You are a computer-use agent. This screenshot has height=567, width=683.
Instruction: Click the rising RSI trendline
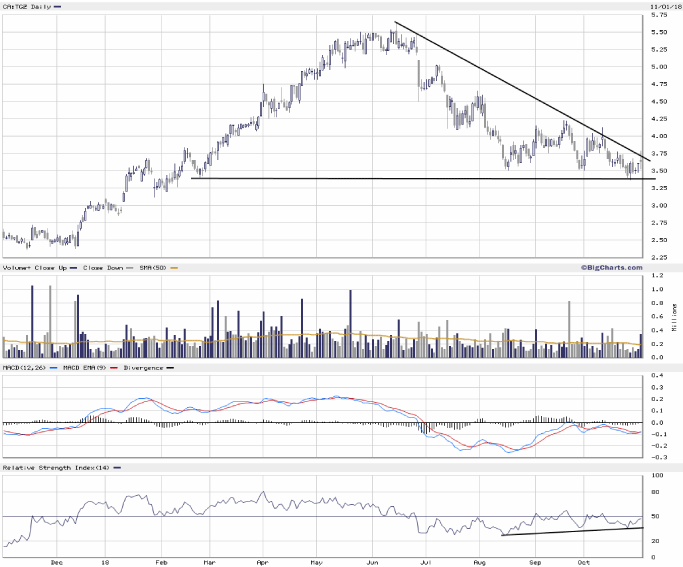570,530
